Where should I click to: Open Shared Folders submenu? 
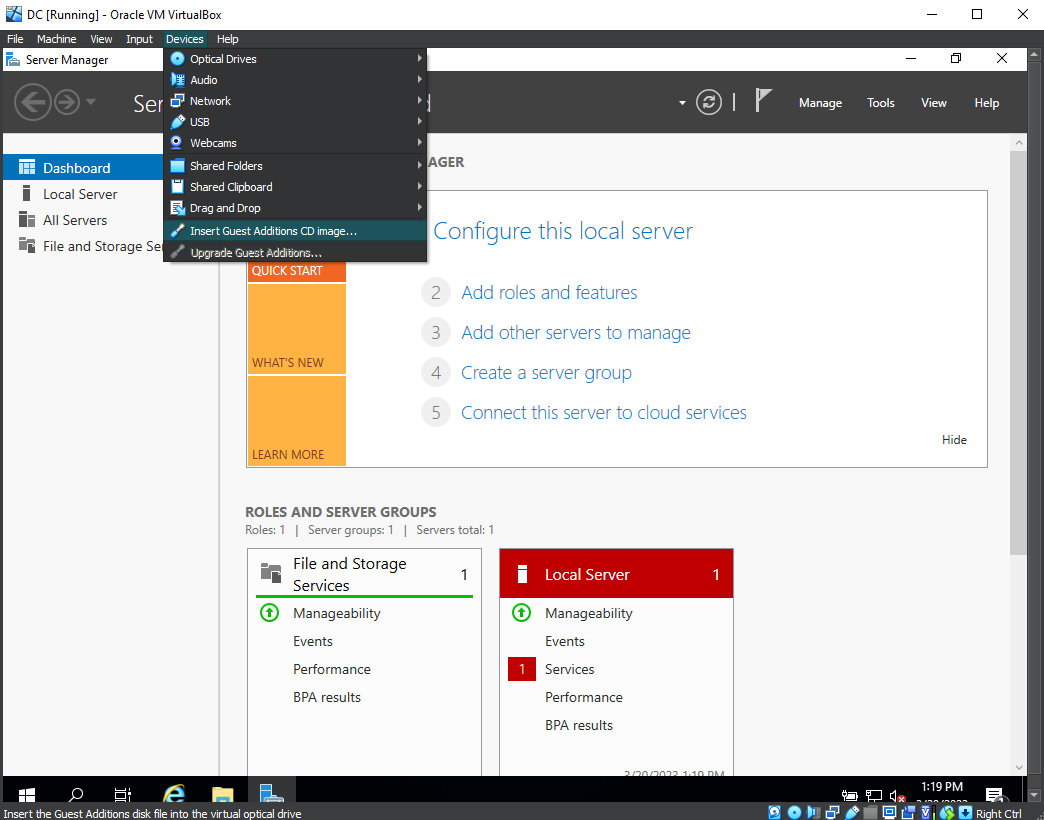tap(295, 166)
